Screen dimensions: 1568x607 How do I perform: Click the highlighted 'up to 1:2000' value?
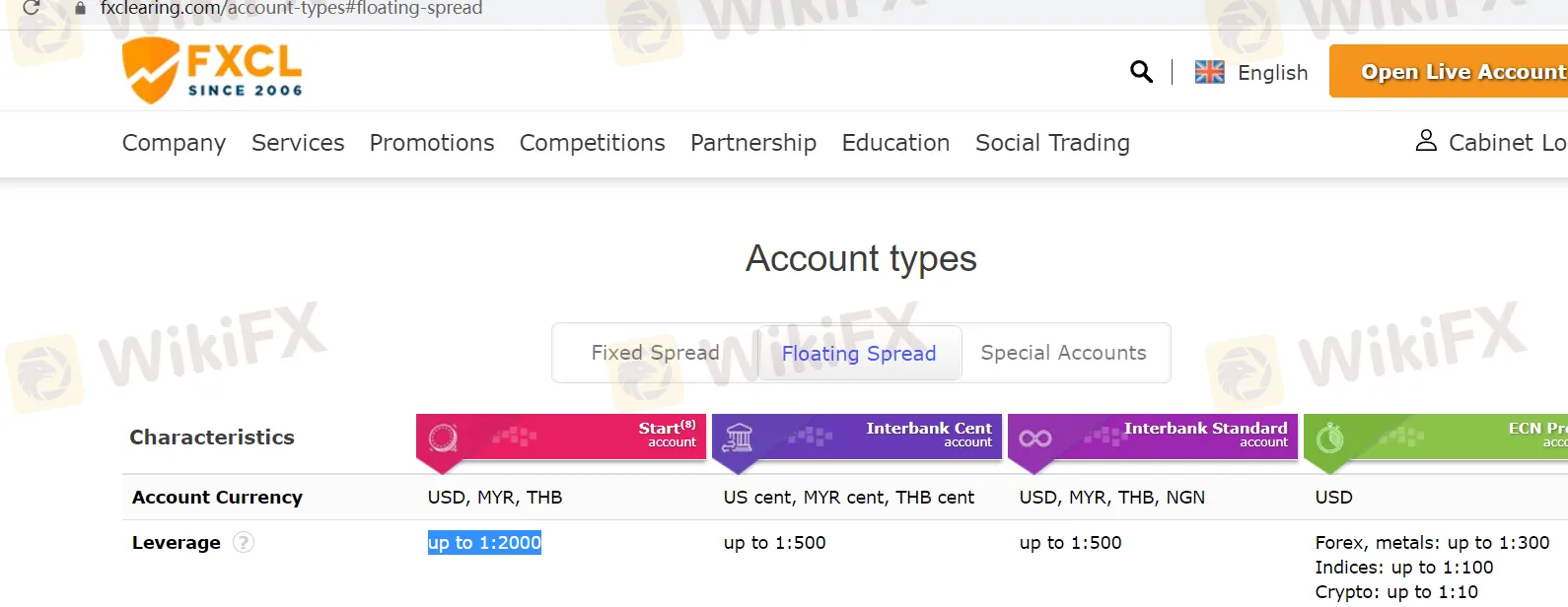[x=484, y=543]
